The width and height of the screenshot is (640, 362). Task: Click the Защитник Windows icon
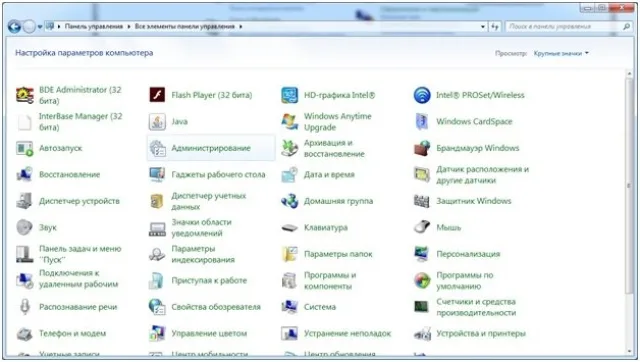(x=422, y=201)
